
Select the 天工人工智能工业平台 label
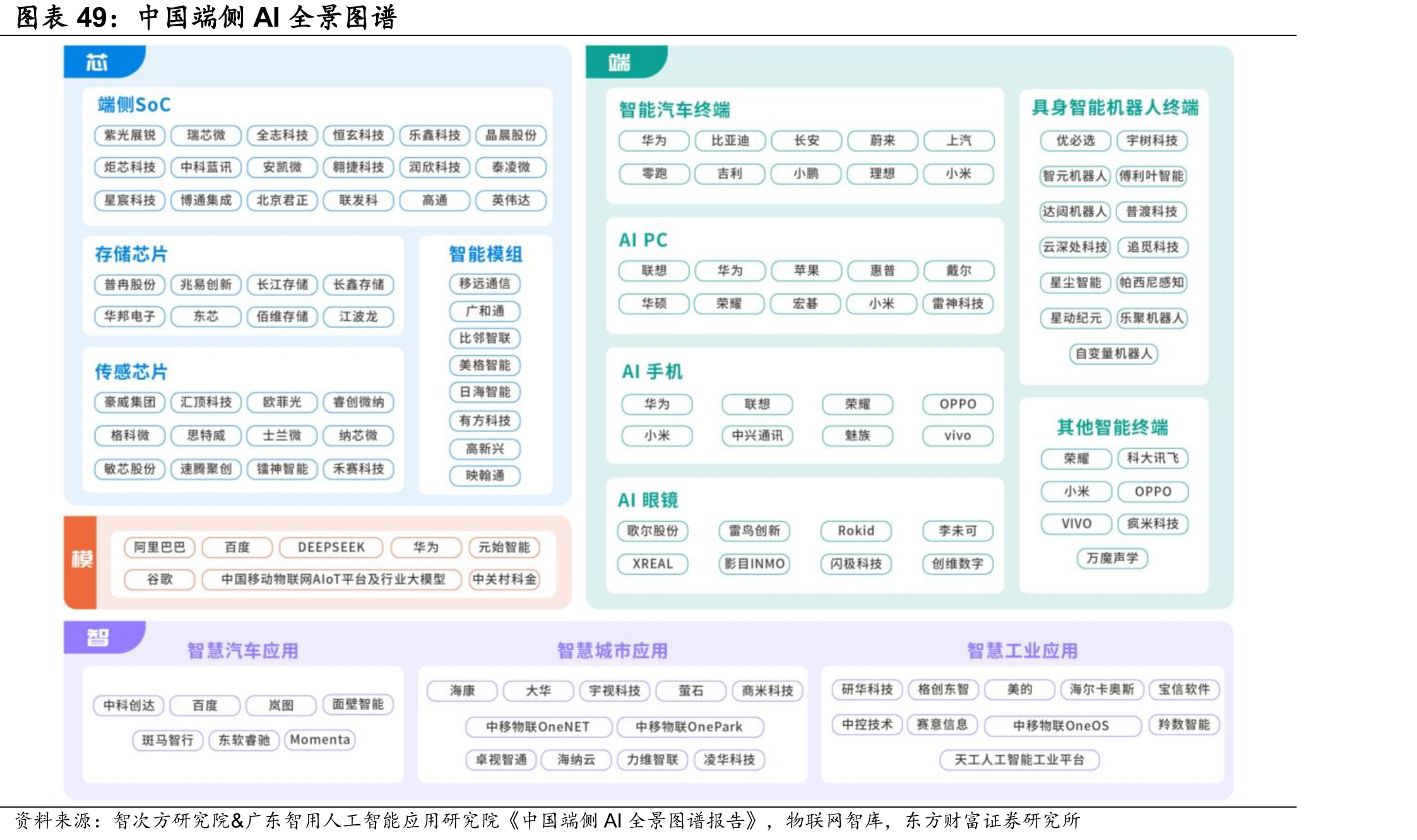point(1019,760)
